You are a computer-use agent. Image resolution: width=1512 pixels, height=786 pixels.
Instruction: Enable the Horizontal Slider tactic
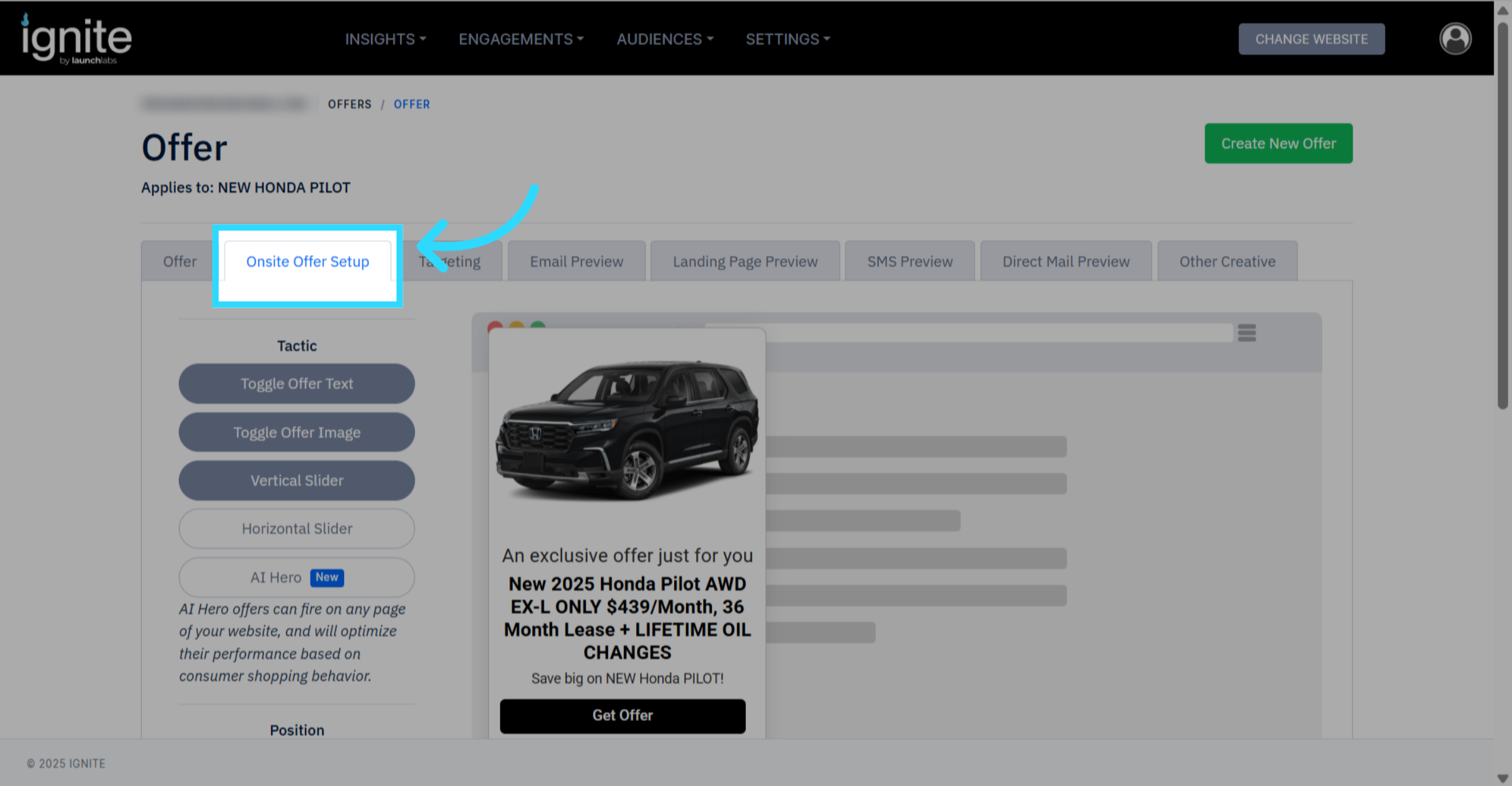click(297, 529)
